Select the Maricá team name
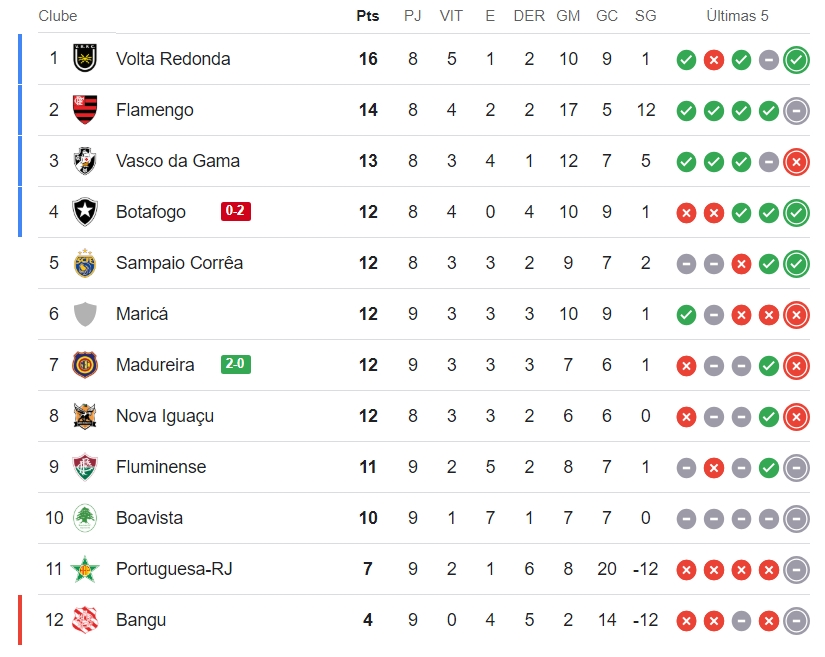This screenshot has height=657, width=825. pyautogui.click(x=142, y=314)
